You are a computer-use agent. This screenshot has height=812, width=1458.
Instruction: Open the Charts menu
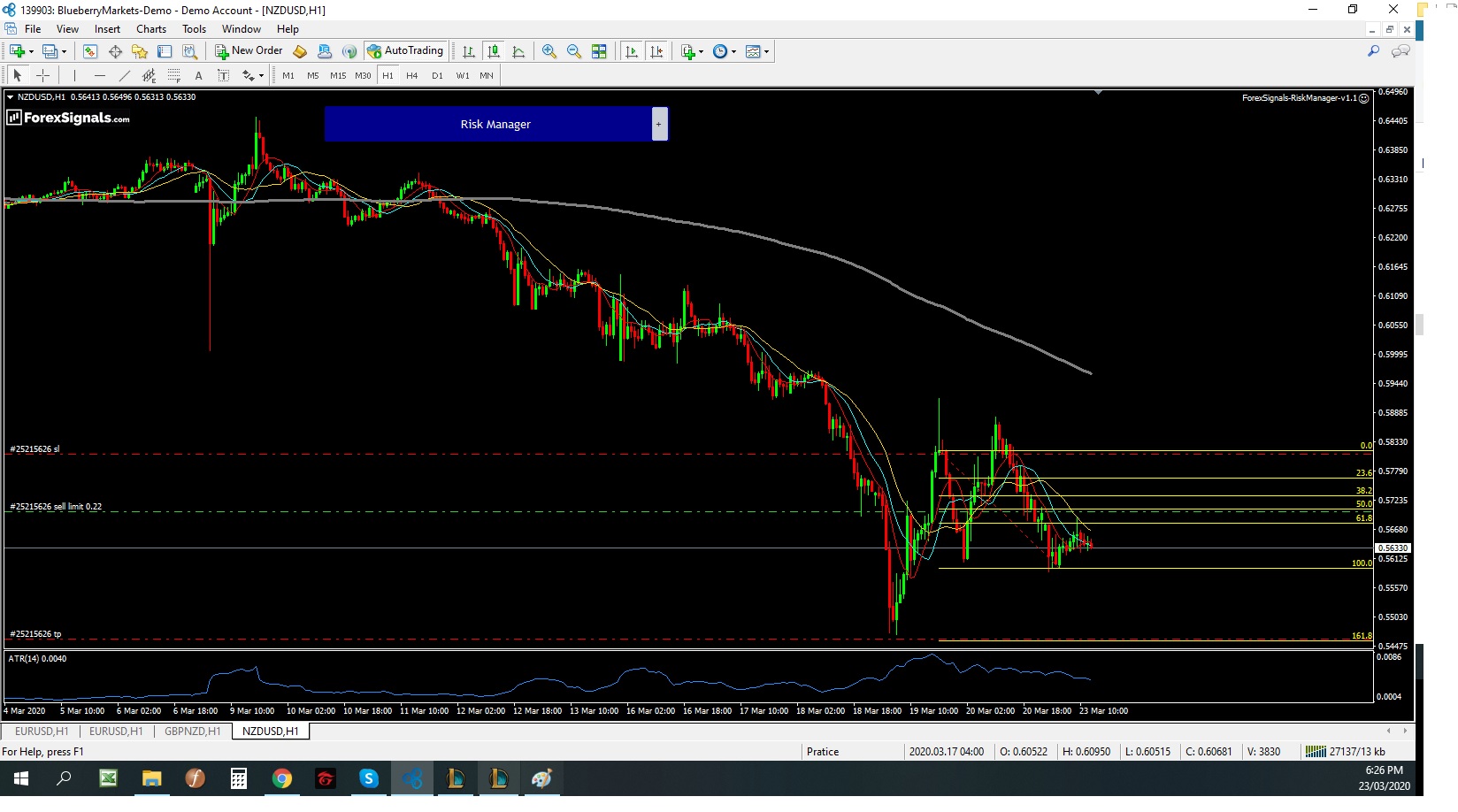[151, 29]
